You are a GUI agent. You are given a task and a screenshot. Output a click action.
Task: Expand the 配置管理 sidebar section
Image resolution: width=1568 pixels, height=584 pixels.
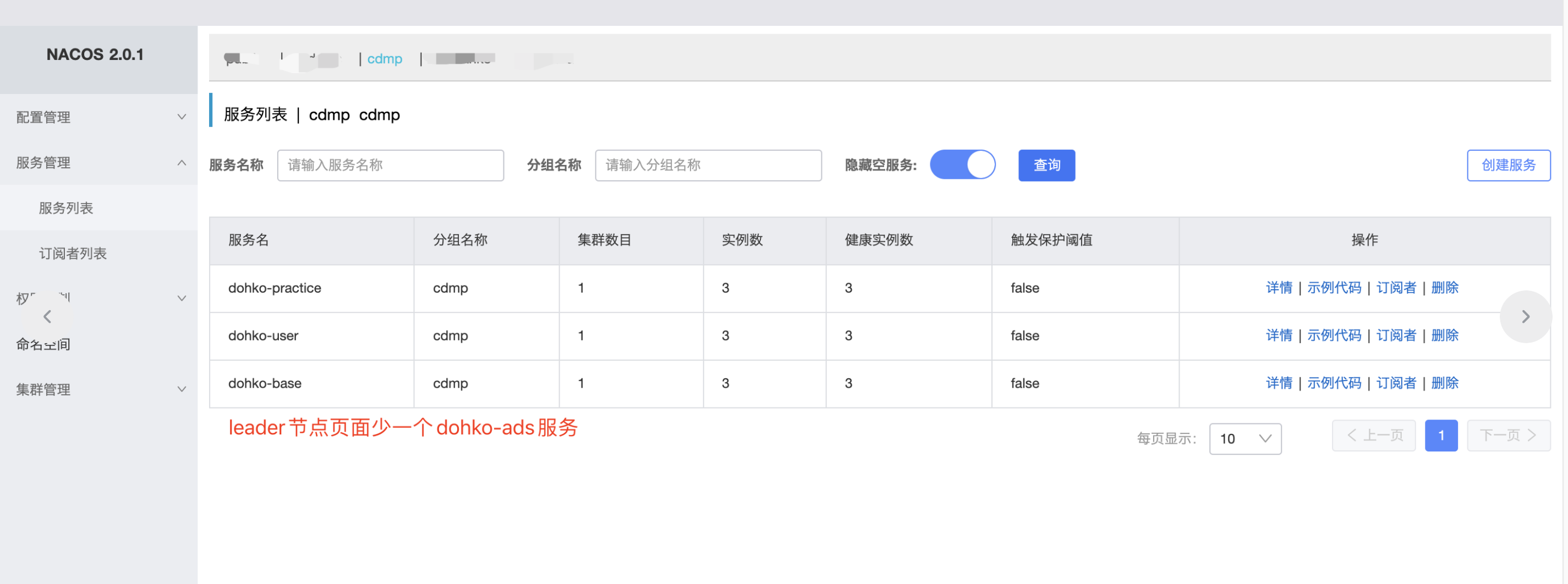(98, 117)
